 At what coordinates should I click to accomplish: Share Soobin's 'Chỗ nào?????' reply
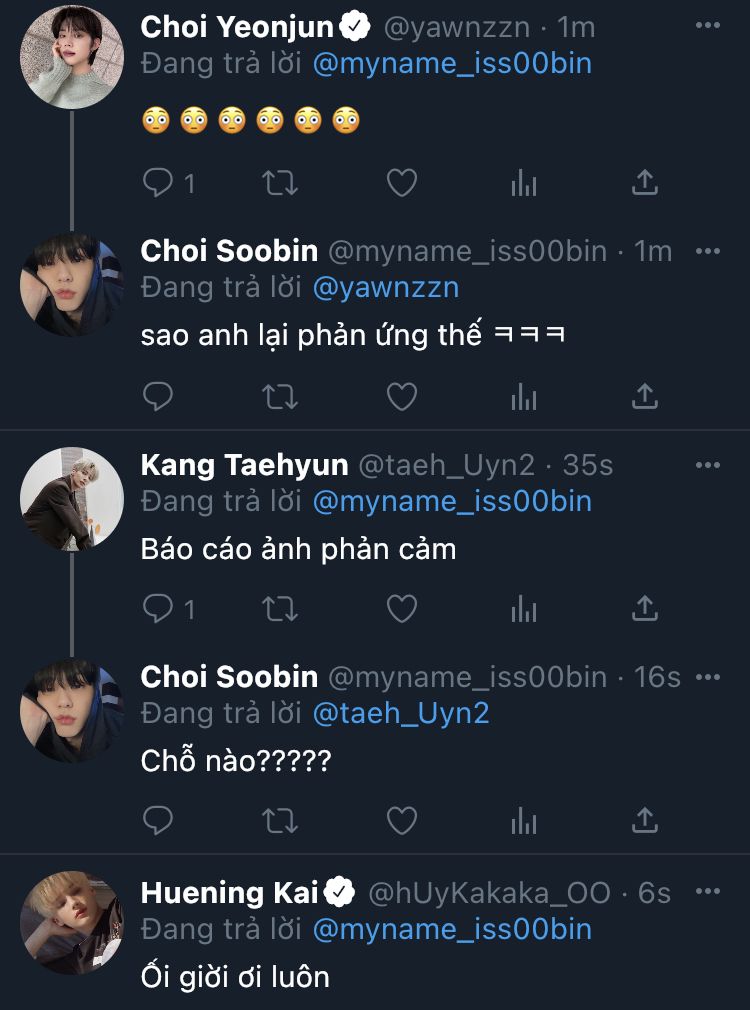click(645, 821)
